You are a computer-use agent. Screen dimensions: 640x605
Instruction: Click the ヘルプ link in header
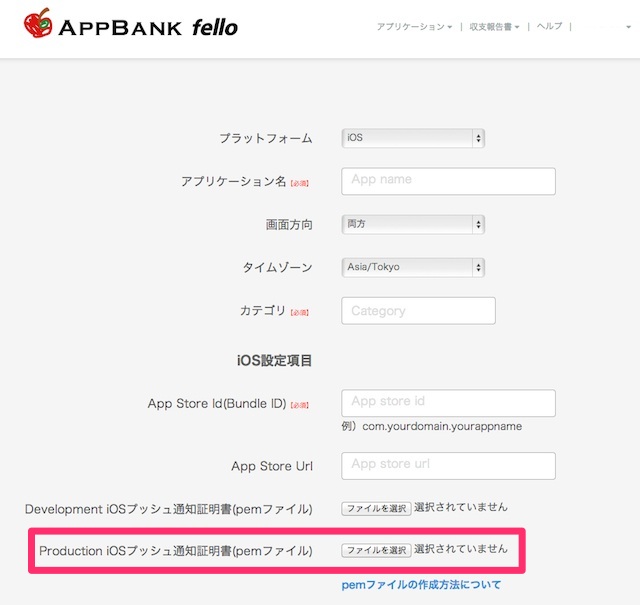(x=549, y=27)
